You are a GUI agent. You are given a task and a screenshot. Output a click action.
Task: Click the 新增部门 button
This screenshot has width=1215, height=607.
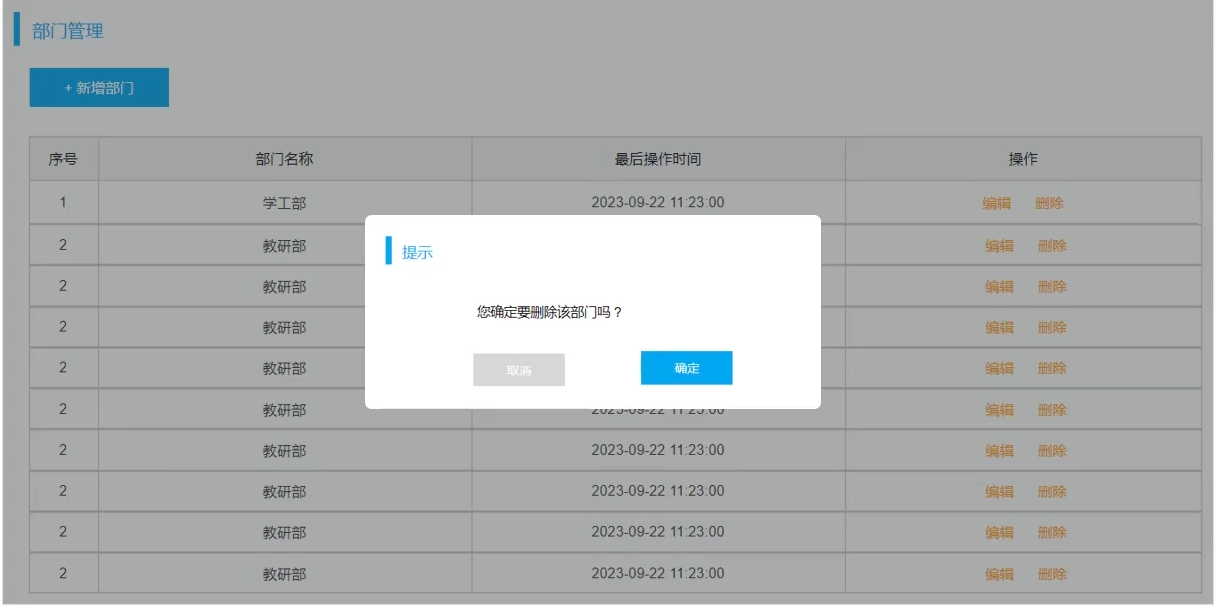[x=99, y=88]
